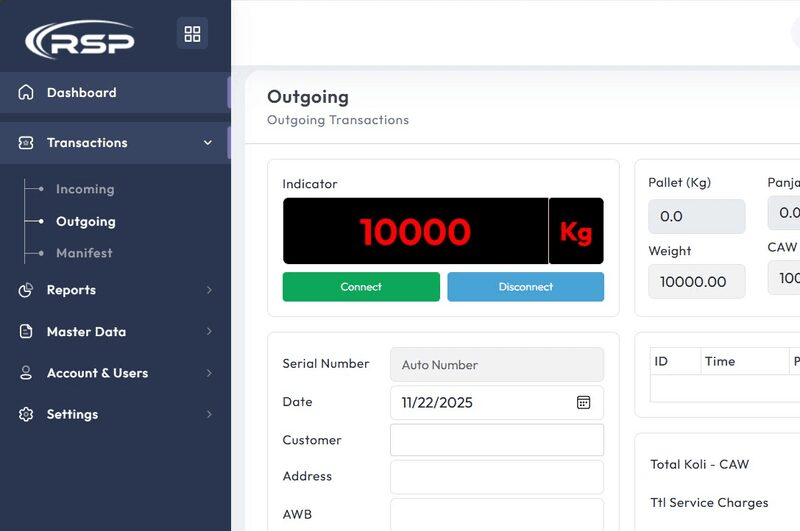
Task: Collapse the Transactions menu chevron
Action: click(x=208, y=143)
